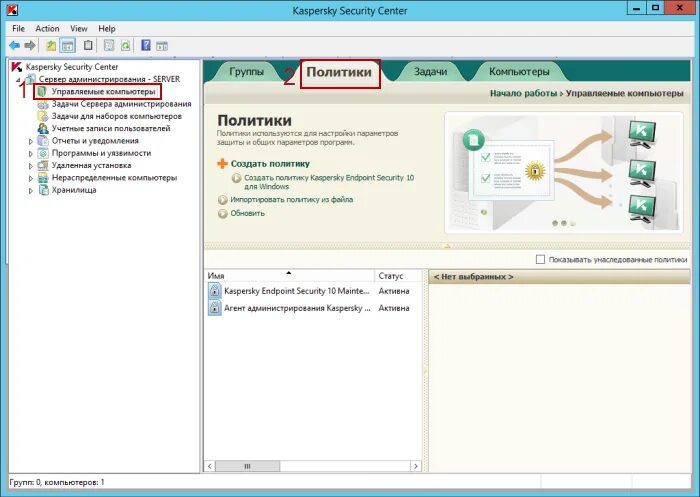Click the Удаленная установка icon

(43, 165)
